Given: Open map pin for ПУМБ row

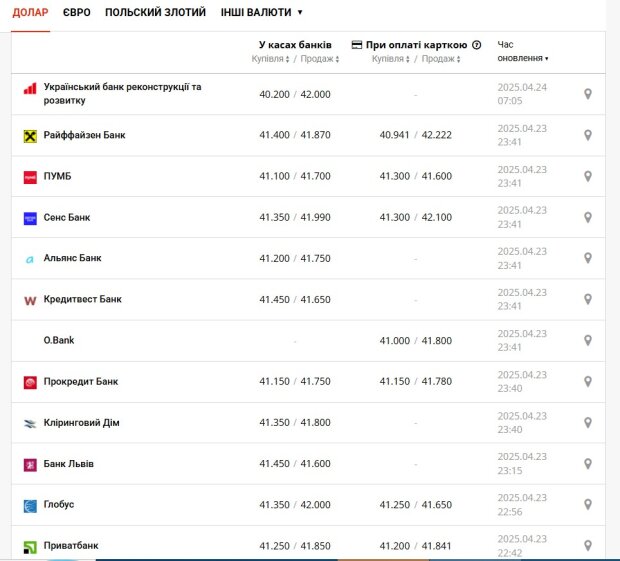Looking at the screenshot, I should point(588,176).
